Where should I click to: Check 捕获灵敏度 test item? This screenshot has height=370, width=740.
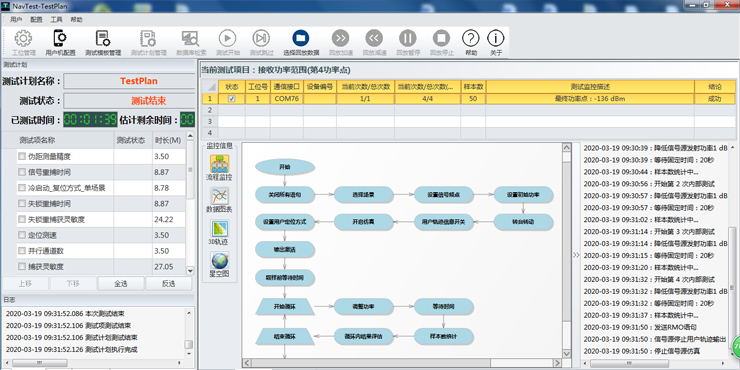tap(22, 267)
